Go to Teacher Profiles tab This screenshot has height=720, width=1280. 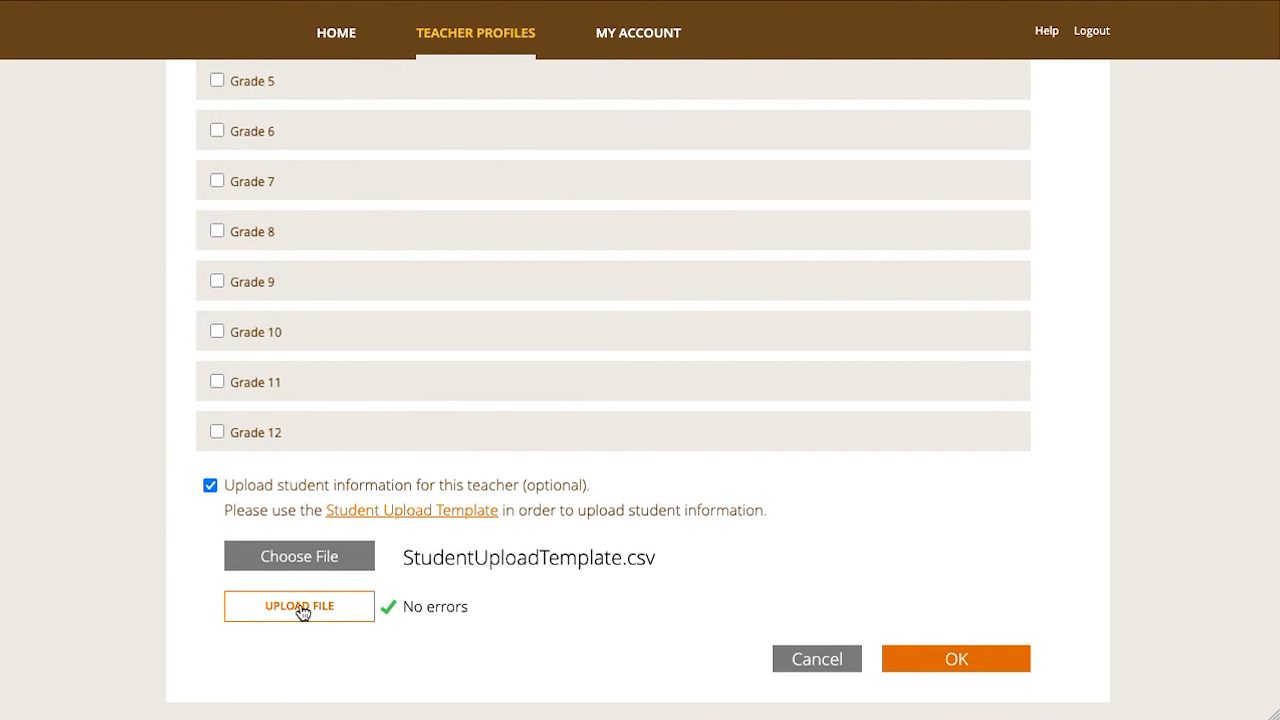click(475, 33)
